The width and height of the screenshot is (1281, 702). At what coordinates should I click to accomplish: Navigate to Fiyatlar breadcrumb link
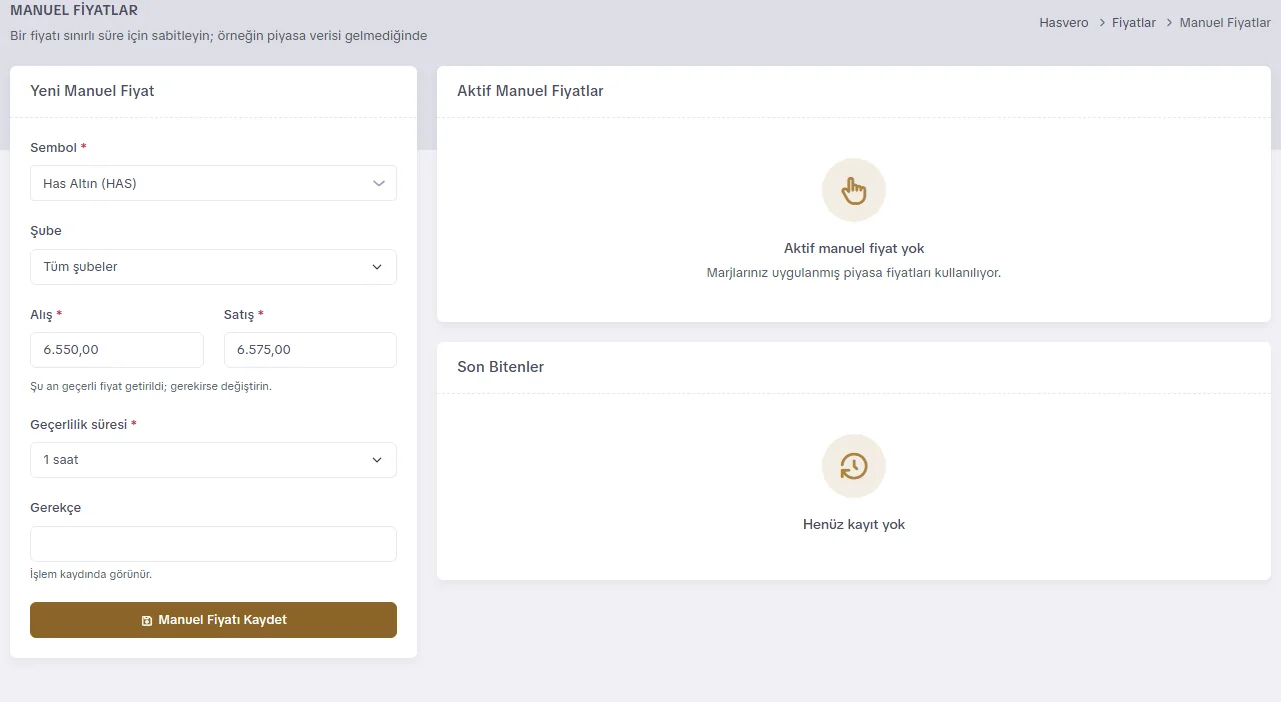tap(1134, 22)
